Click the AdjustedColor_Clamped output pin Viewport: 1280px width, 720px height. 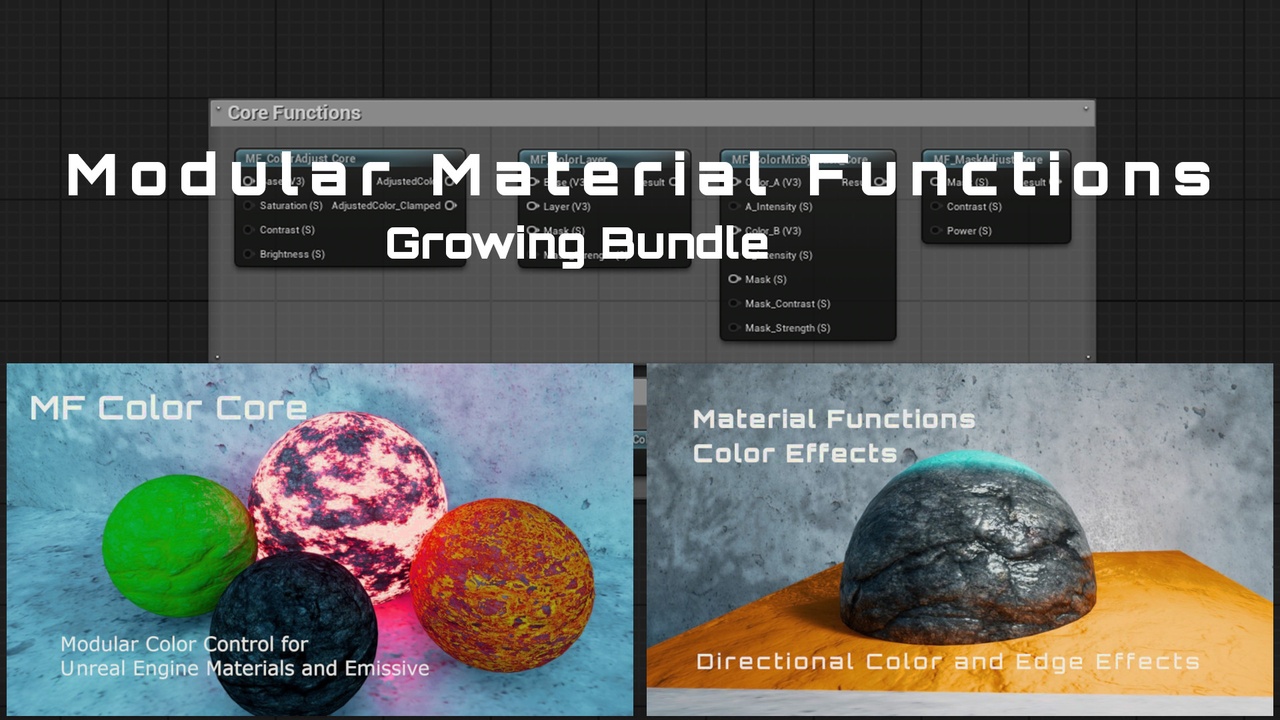pos(451,206)
